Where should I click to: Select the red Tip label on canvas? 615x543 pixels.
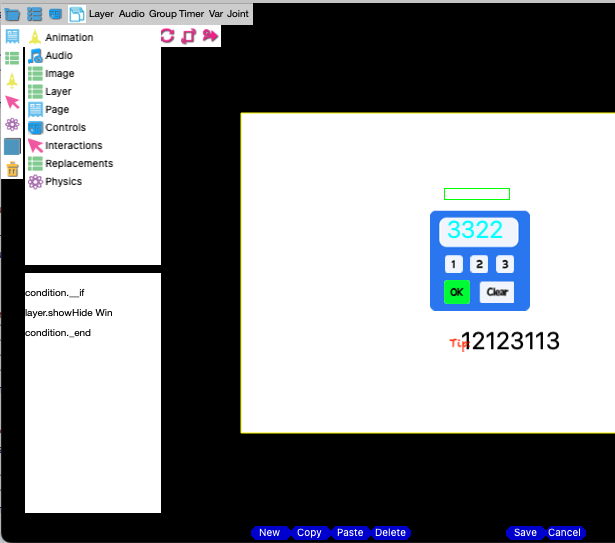click(458, 344)
